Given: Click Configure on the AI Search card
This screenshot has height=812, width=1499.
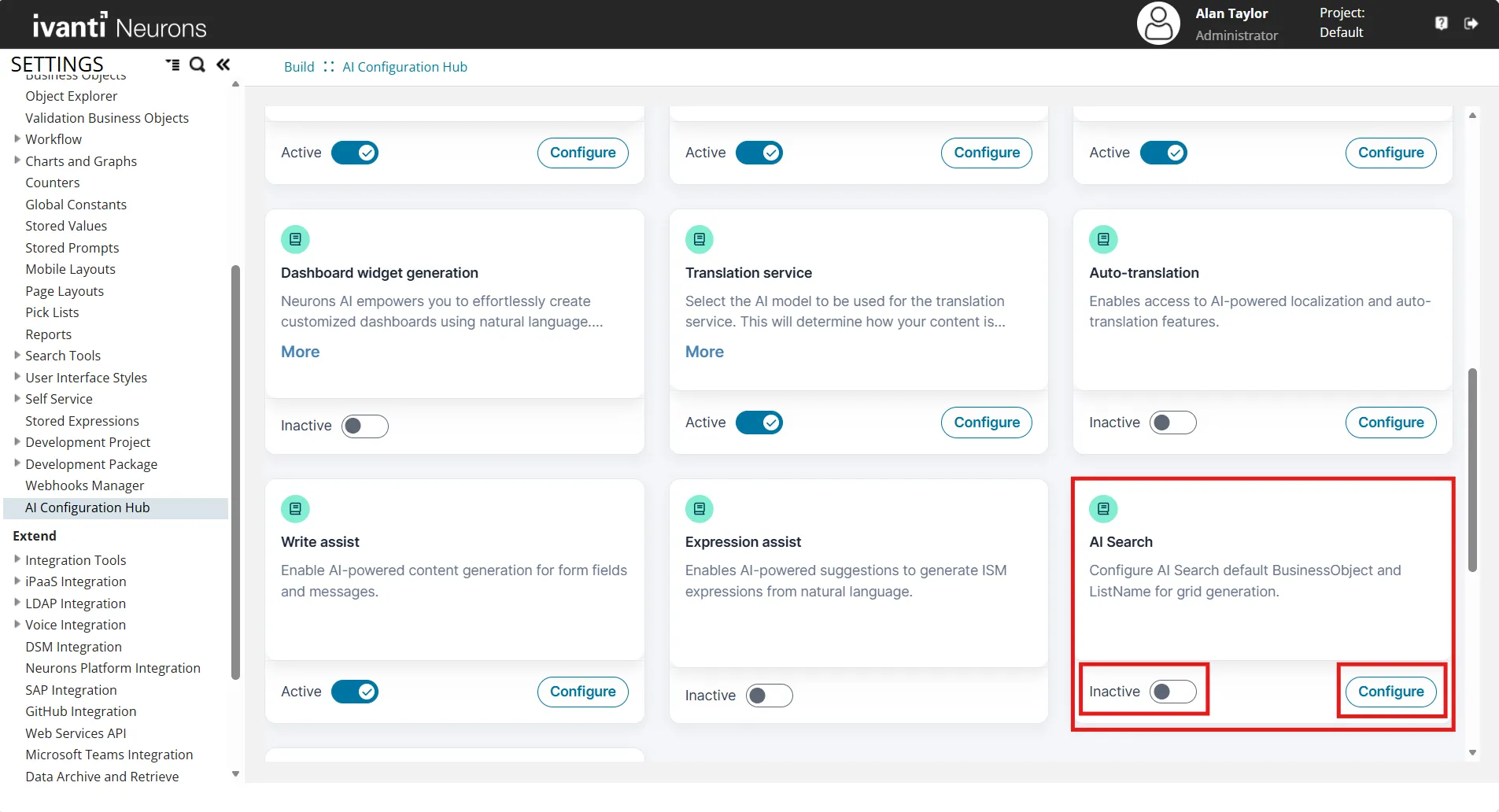Looking at the screenshot, I should (1390, 692).
